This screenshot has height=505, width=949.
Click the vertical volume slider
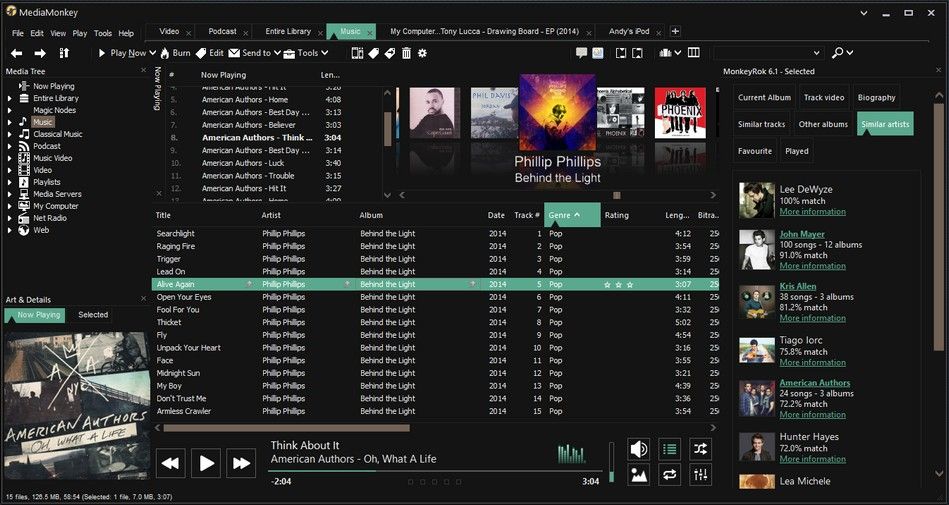(x=611, y=463)
